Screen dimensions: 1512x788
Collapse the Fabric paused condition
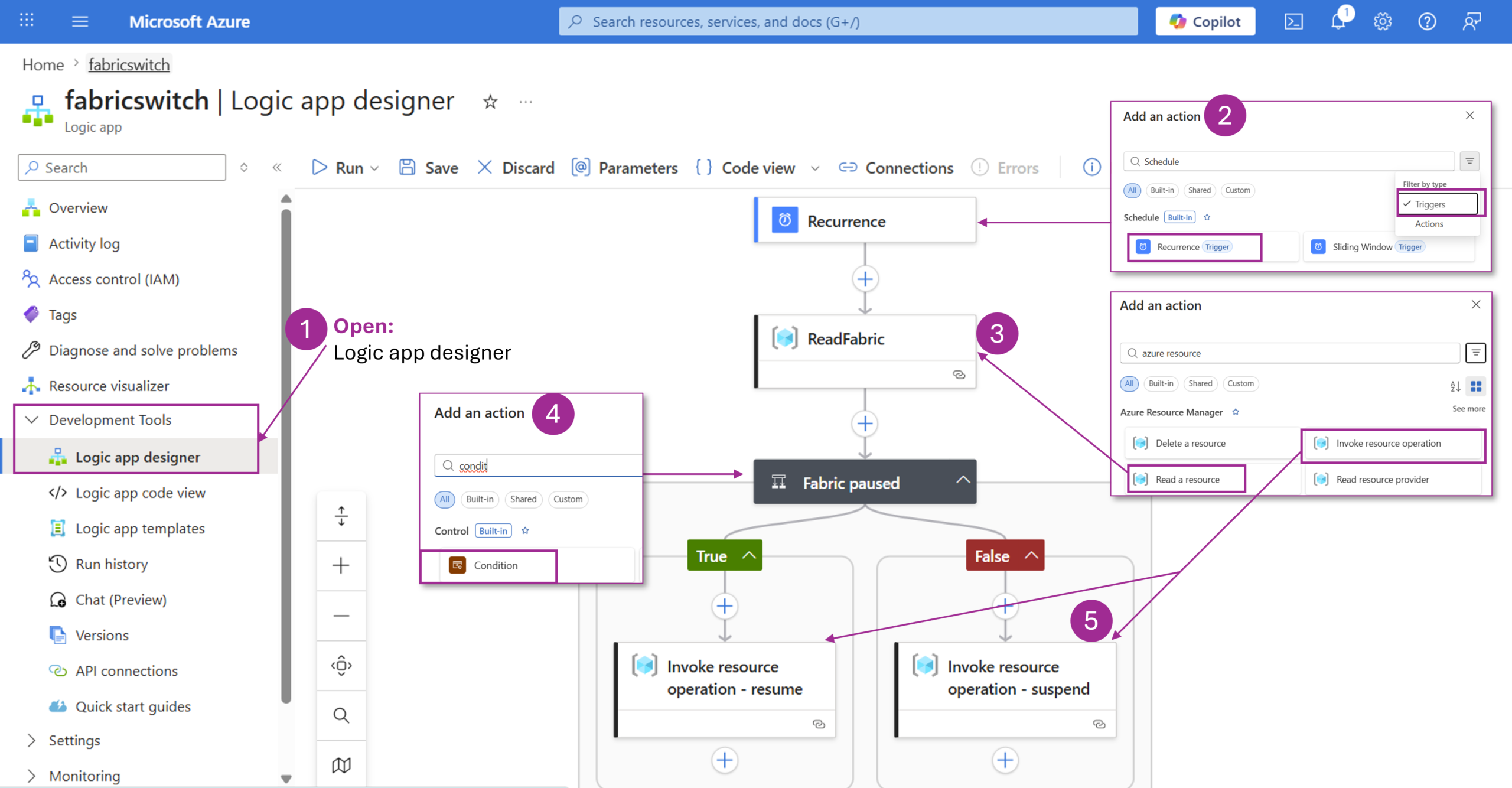point(963,480)
